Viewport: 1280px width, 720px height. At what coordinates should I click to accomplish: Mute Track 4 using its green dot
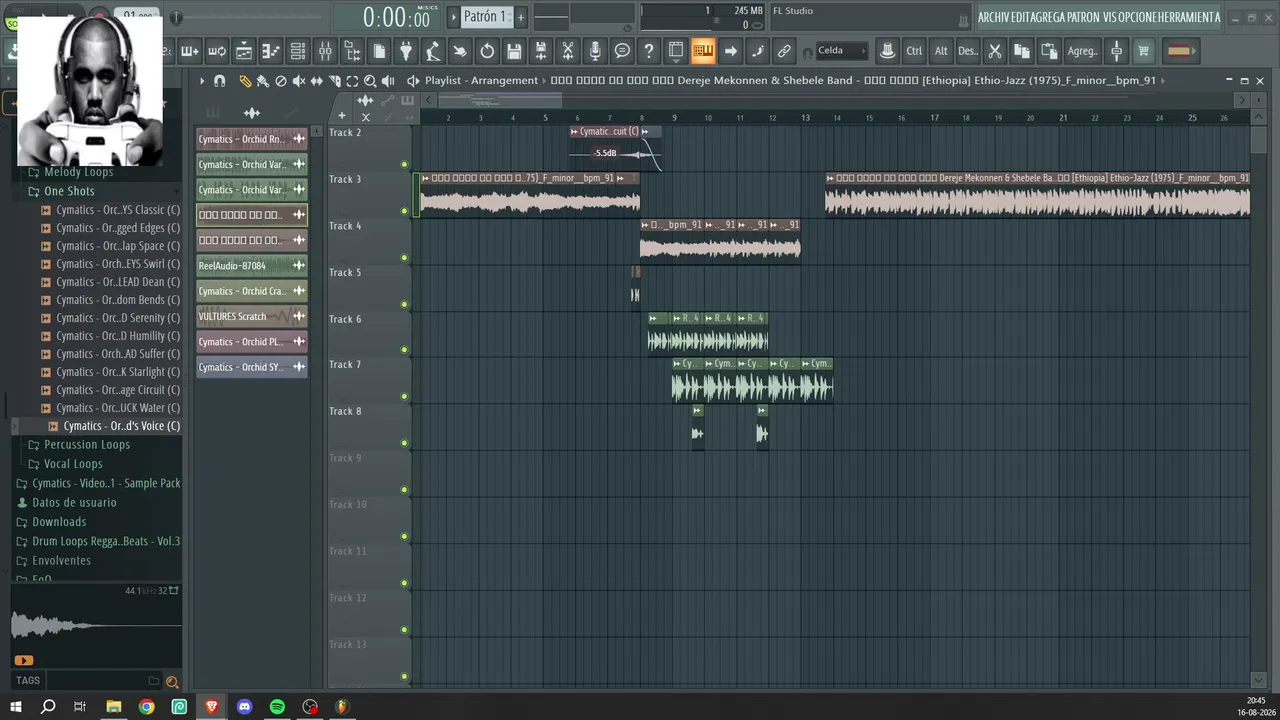coord(405,258)
